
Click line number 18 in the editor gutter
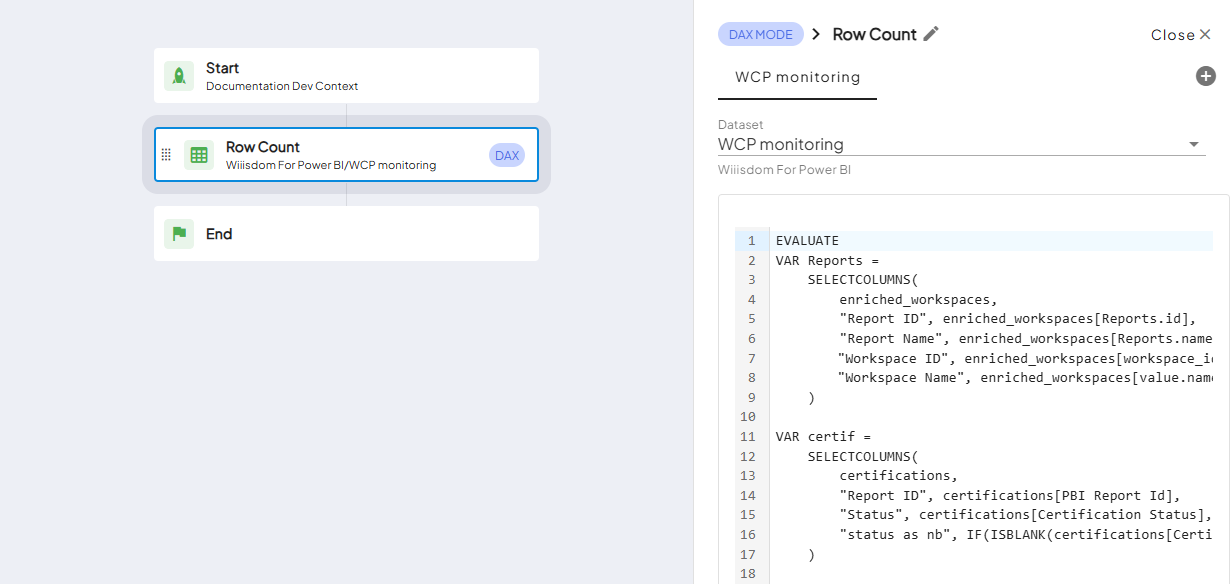coord(748,574)
